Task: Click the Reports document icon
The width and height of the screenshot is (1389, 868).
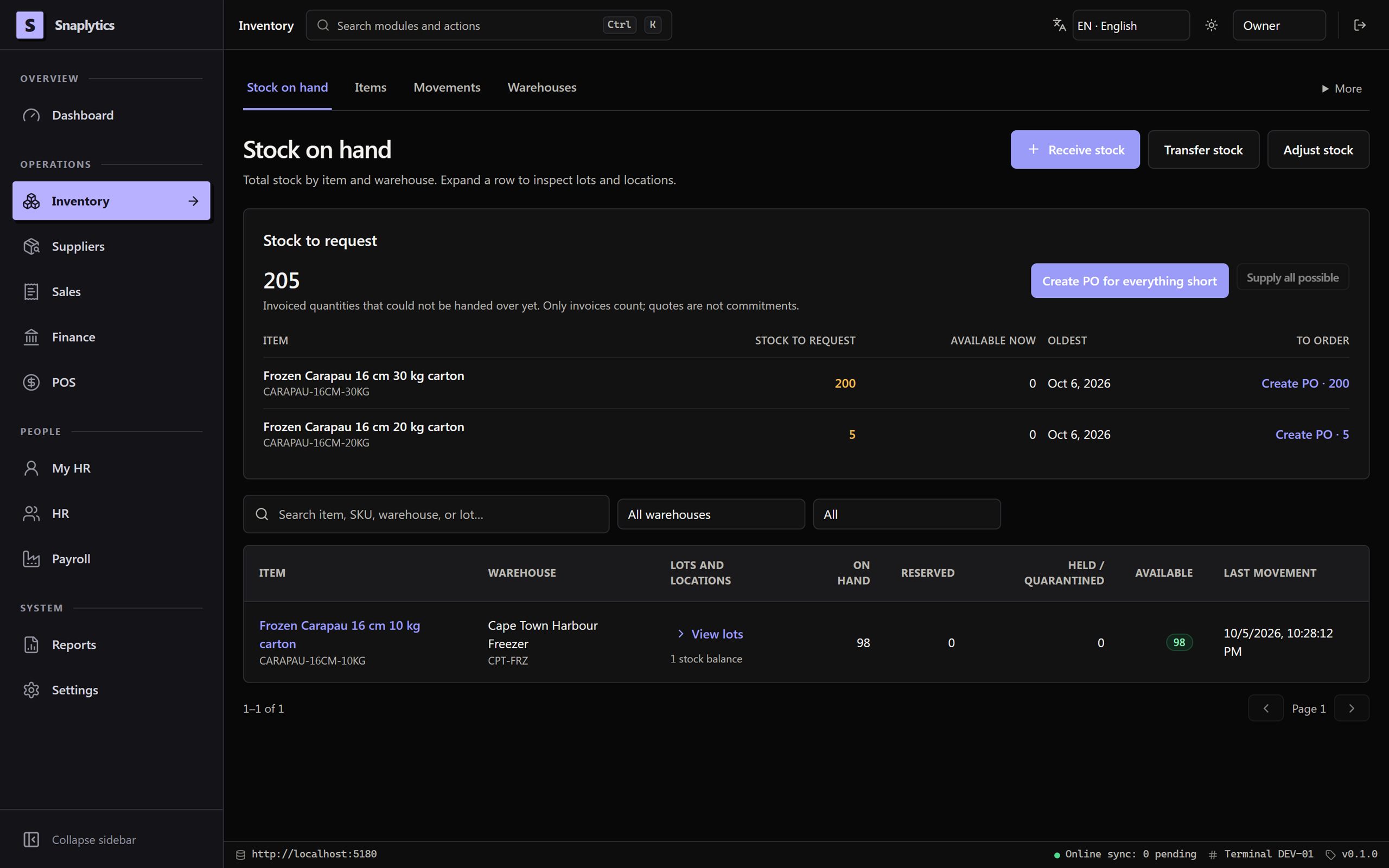Action: click(x=31, y=644)
